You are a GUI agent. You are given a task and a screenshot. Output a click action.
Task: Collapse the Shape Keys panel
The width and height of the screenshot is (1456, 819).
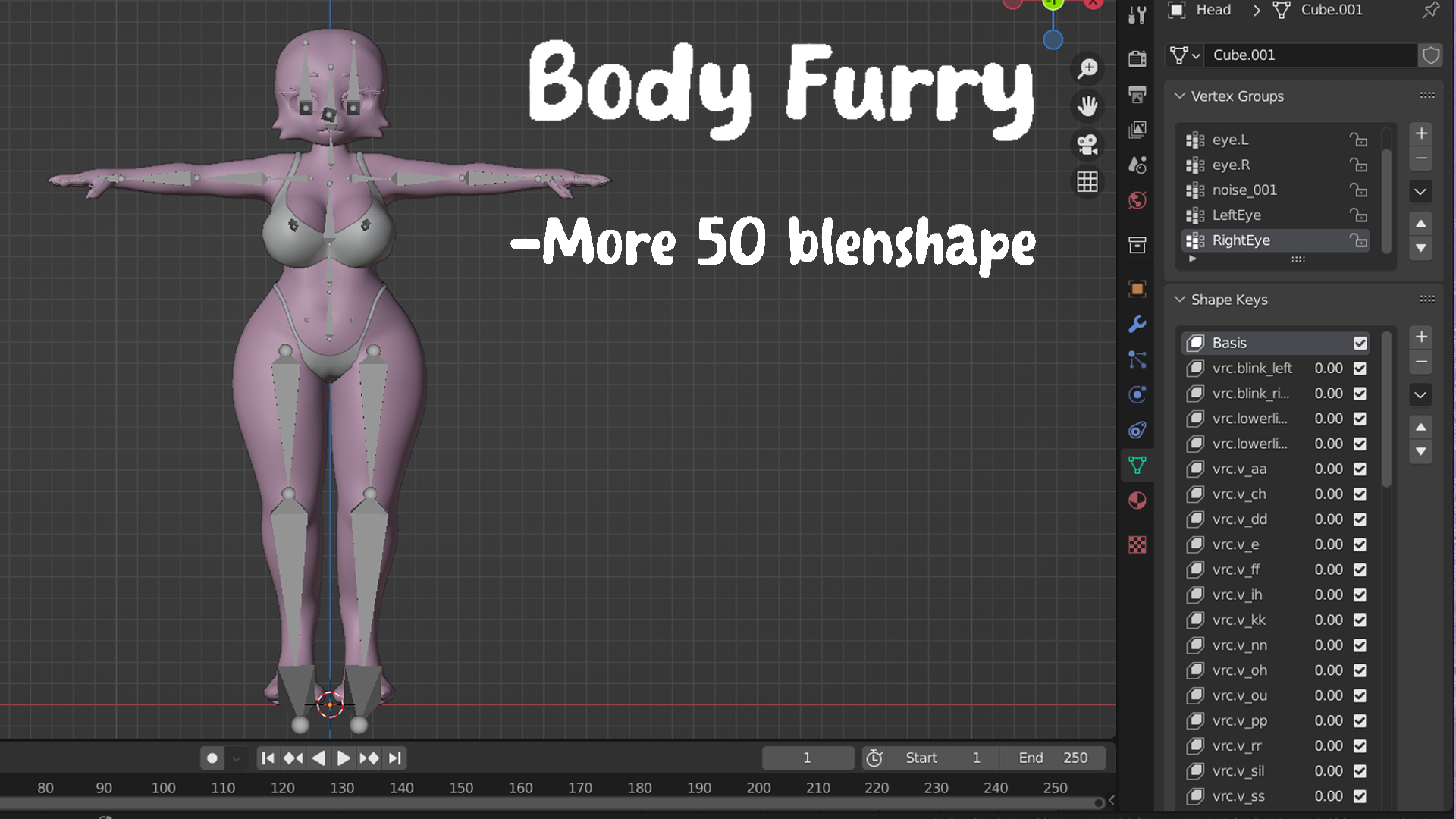tap(1180, 300)
